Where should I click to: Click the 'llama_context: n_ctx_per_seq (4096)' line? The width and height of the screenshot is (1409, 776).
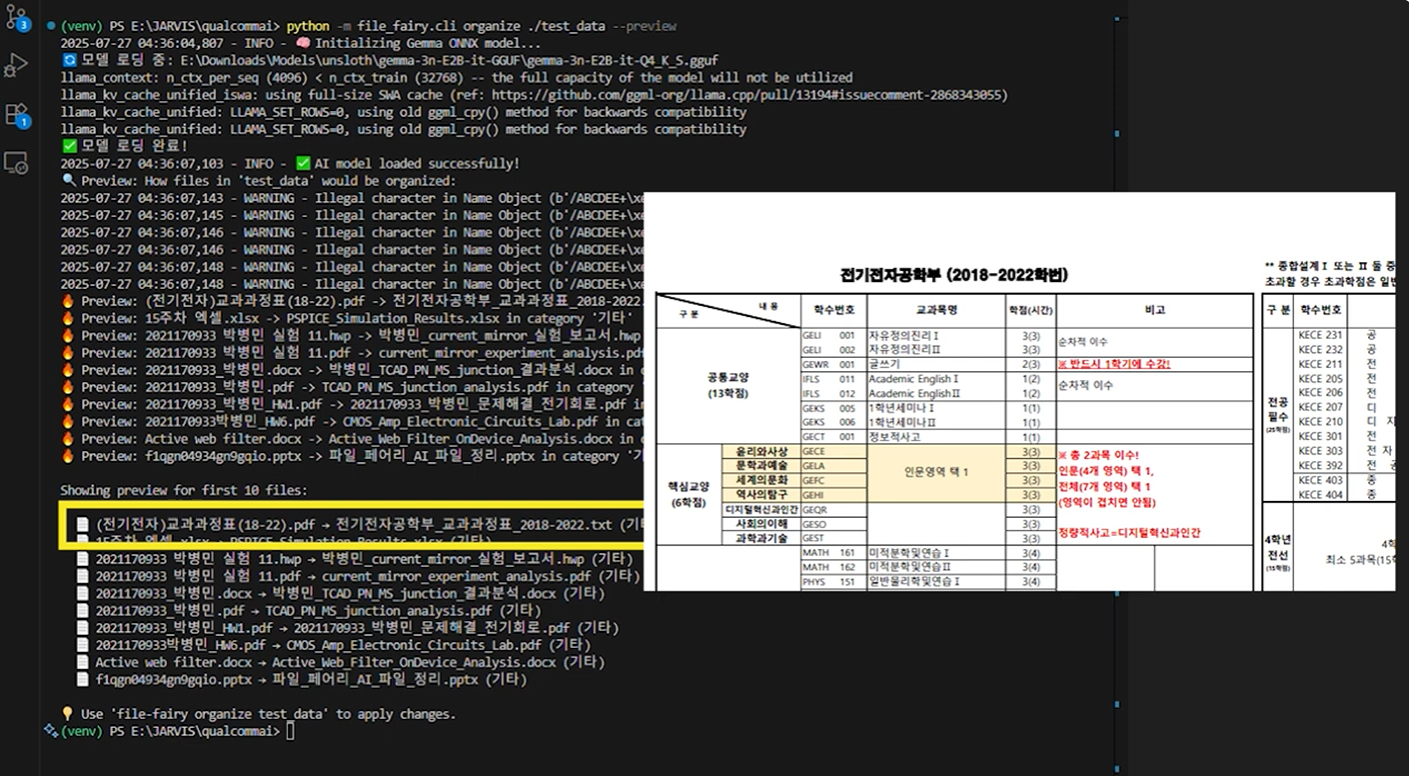457,77
